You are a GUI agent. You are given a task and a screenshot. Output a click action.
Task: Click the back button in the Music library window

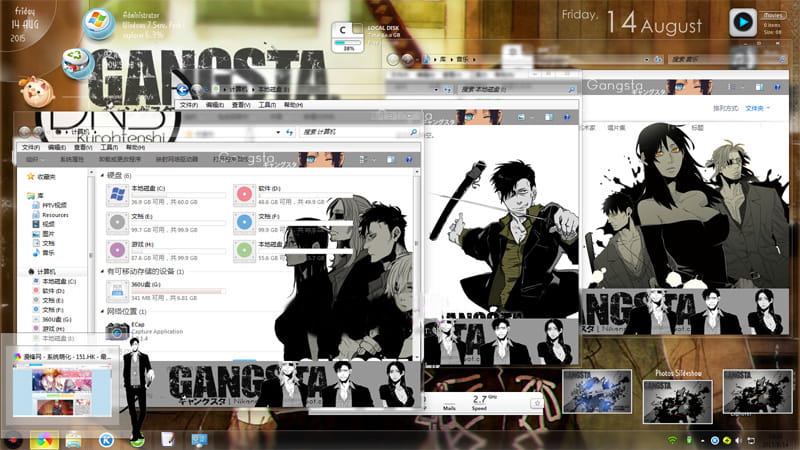(393, 60)
